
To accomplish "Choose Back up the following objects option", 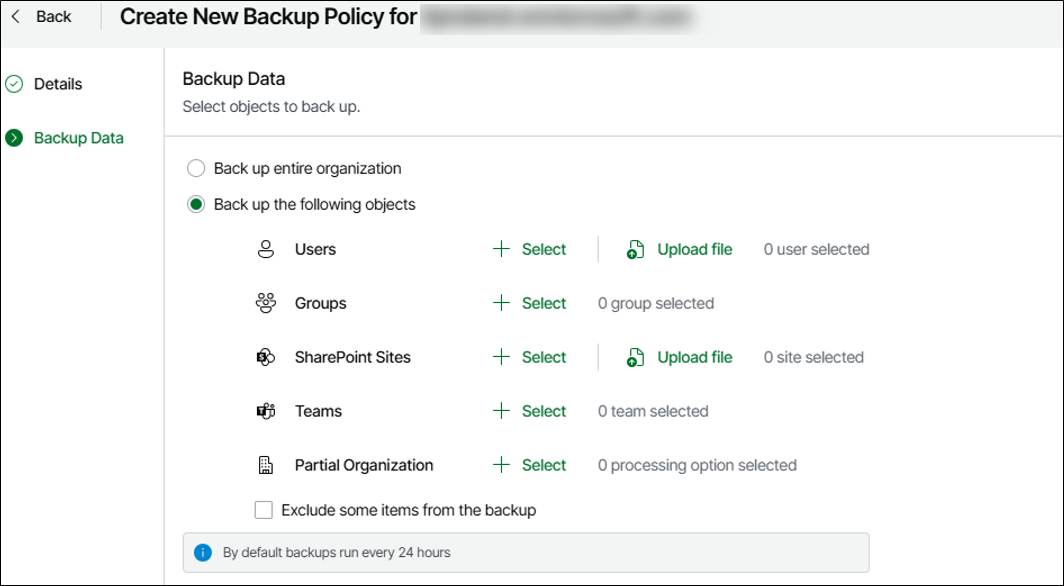I will pyautogui.click(x=197, y=205).
